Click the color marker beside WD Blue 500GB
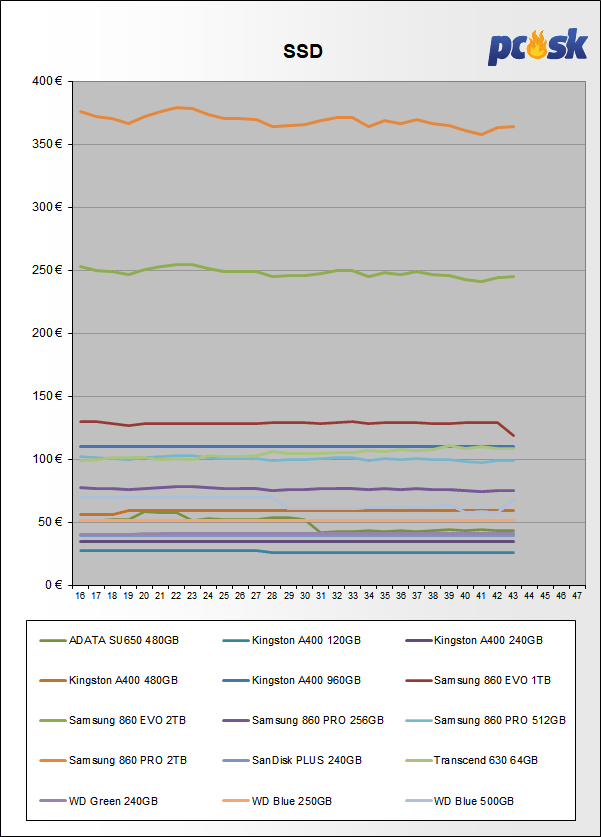Viewport: 601px width, 837px height. point(418,801)
